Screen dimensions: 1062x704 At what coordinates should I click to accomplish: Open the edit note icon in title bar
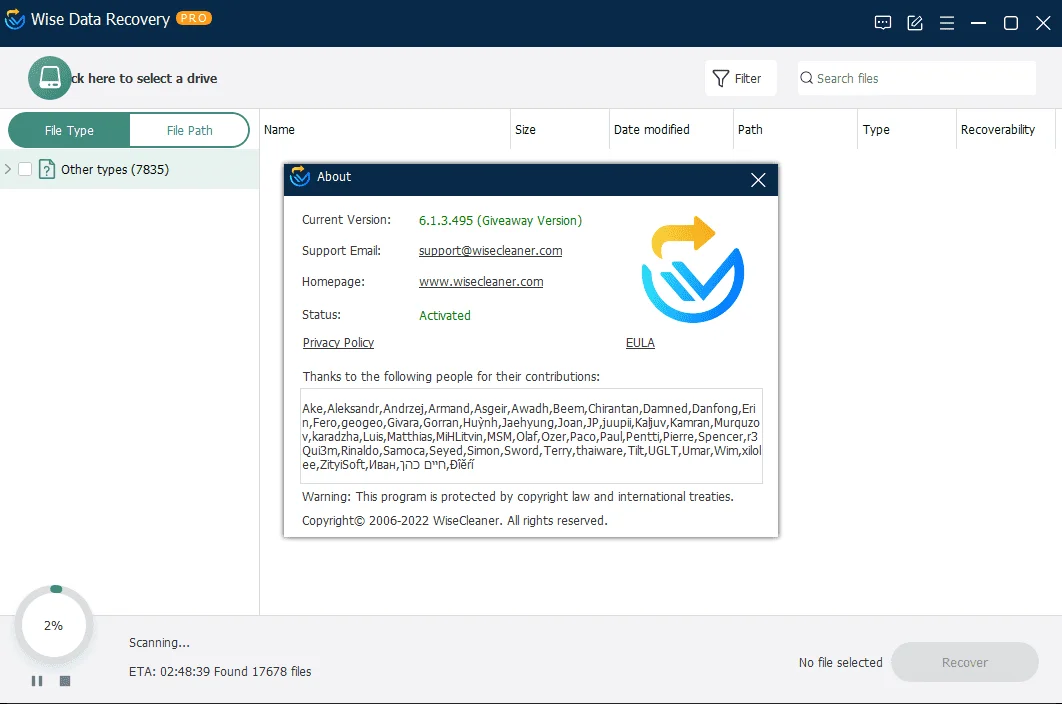(x=915, y=23)
